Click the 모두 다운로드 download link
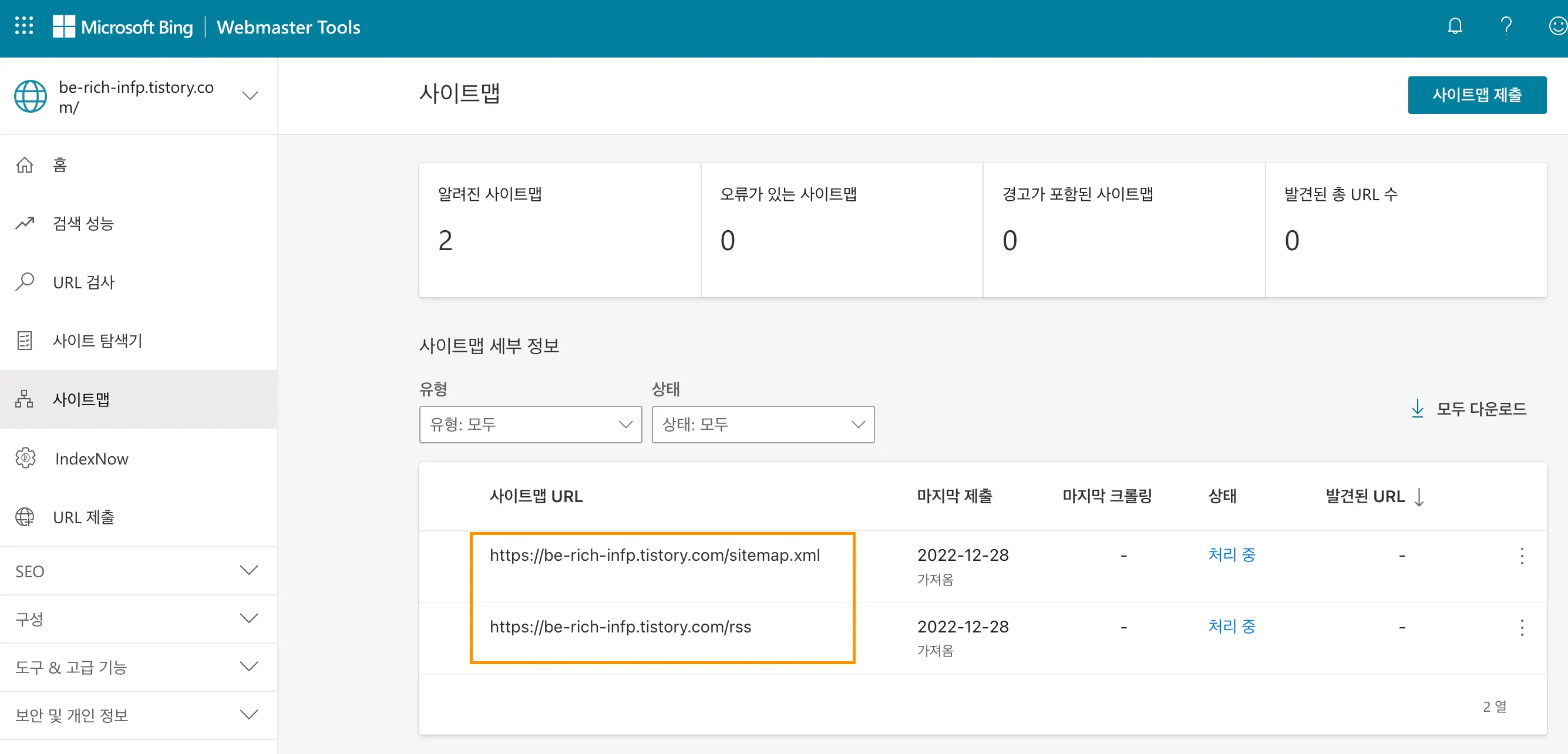 tap(1468, 408)
